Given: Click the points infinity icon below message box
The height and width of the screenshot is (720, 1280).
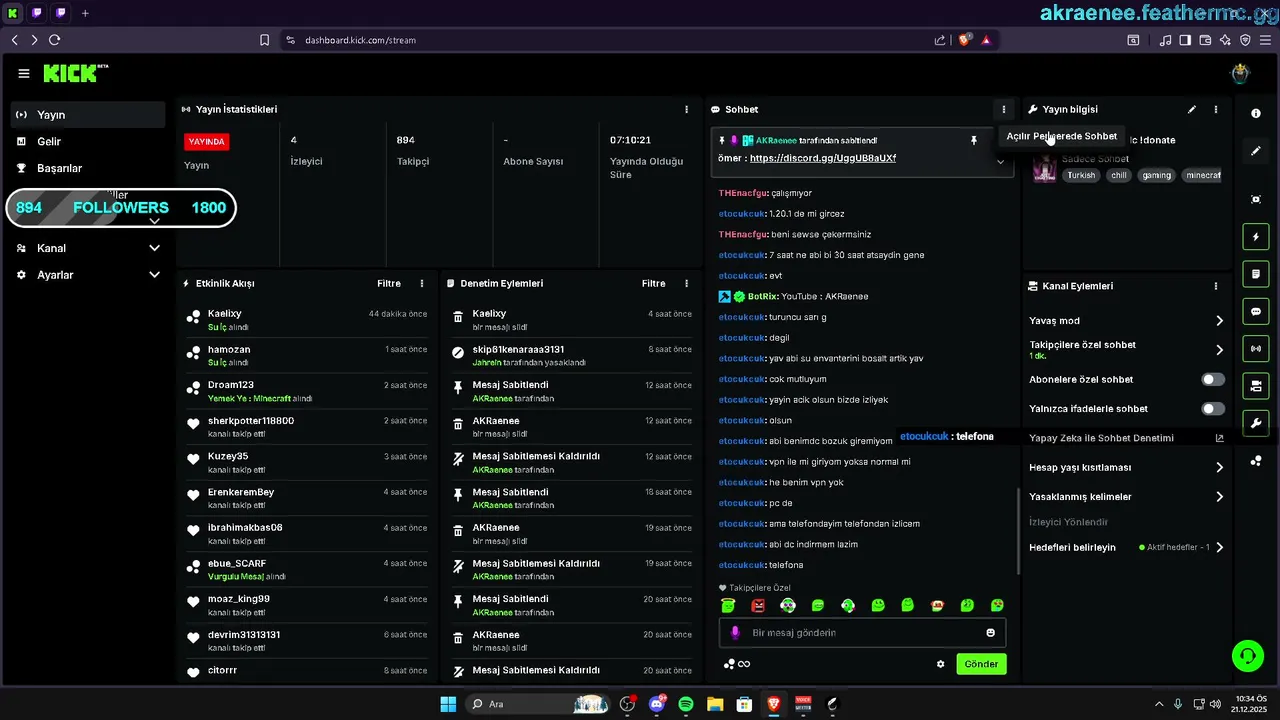Looking at the screenshot, I should pyautogui.click(x=737, y=664).
